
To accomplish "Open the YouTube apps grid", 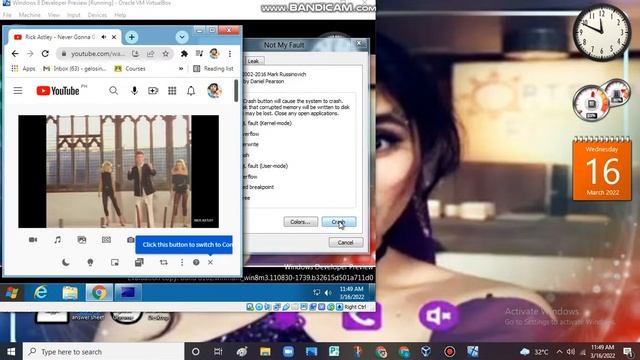I will tap(172, 91).
